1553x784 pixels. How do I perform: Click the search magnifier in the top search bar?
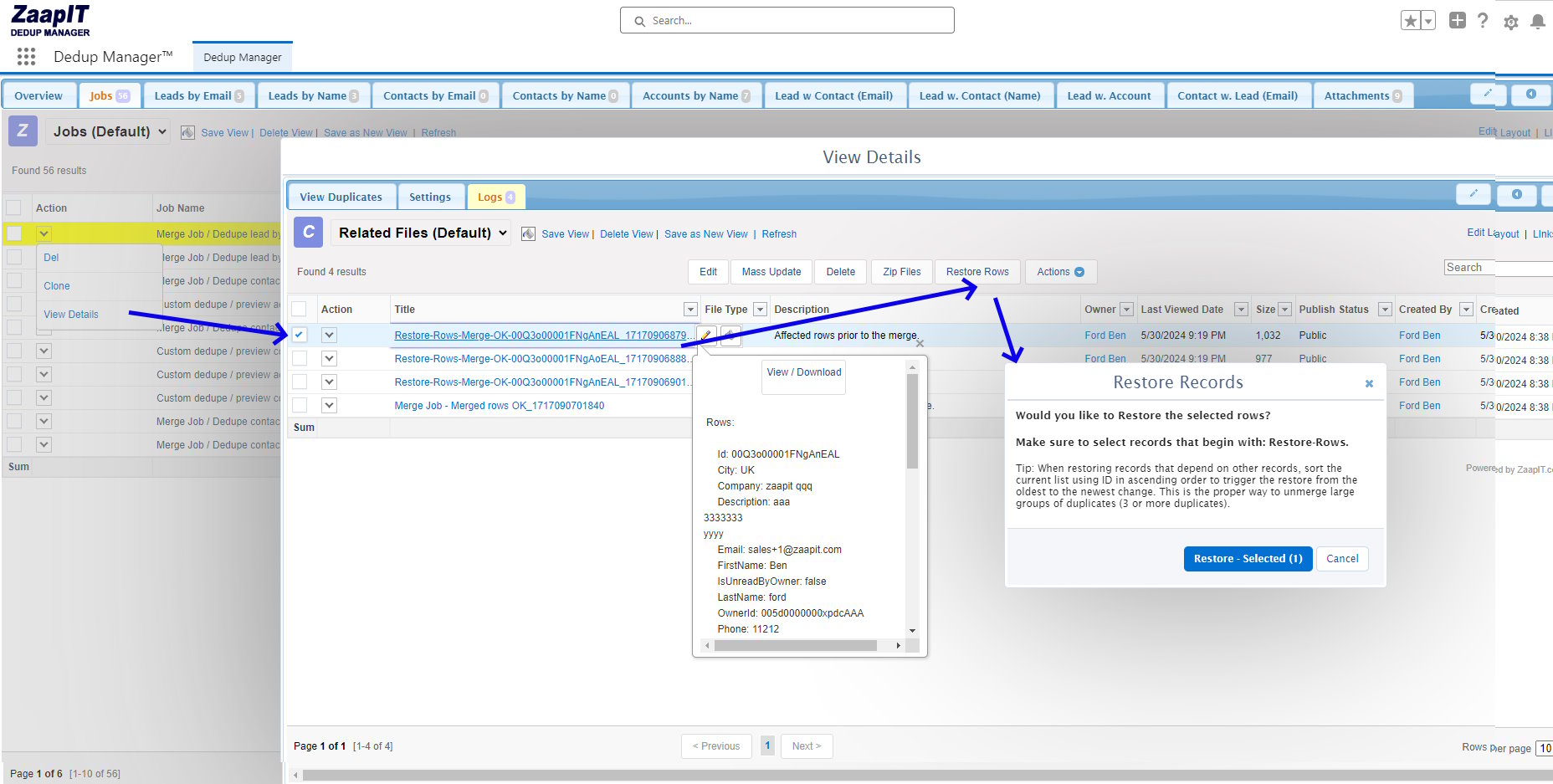point(639,20)
